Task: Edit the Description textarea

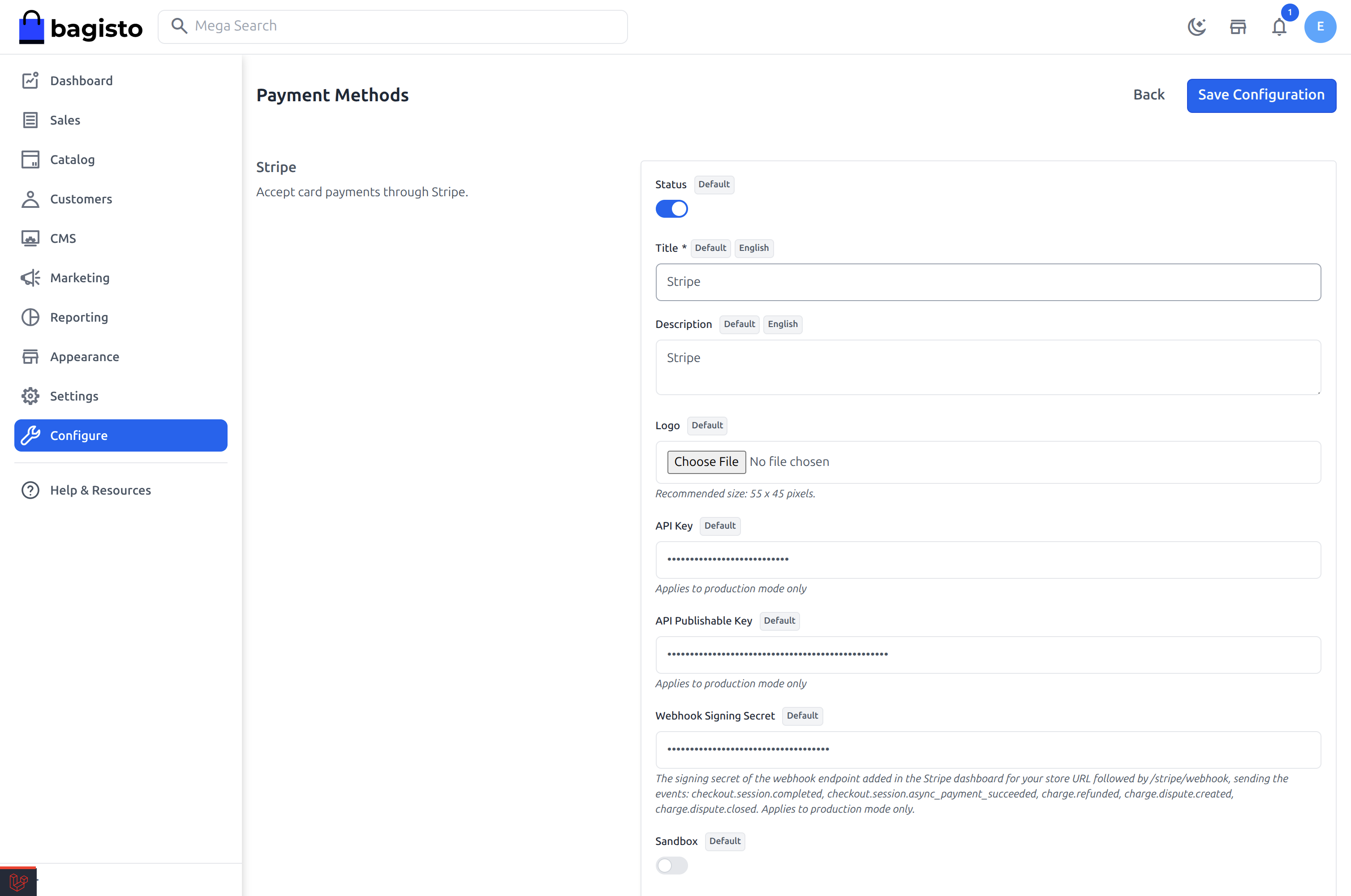Action: click(988, 367)
